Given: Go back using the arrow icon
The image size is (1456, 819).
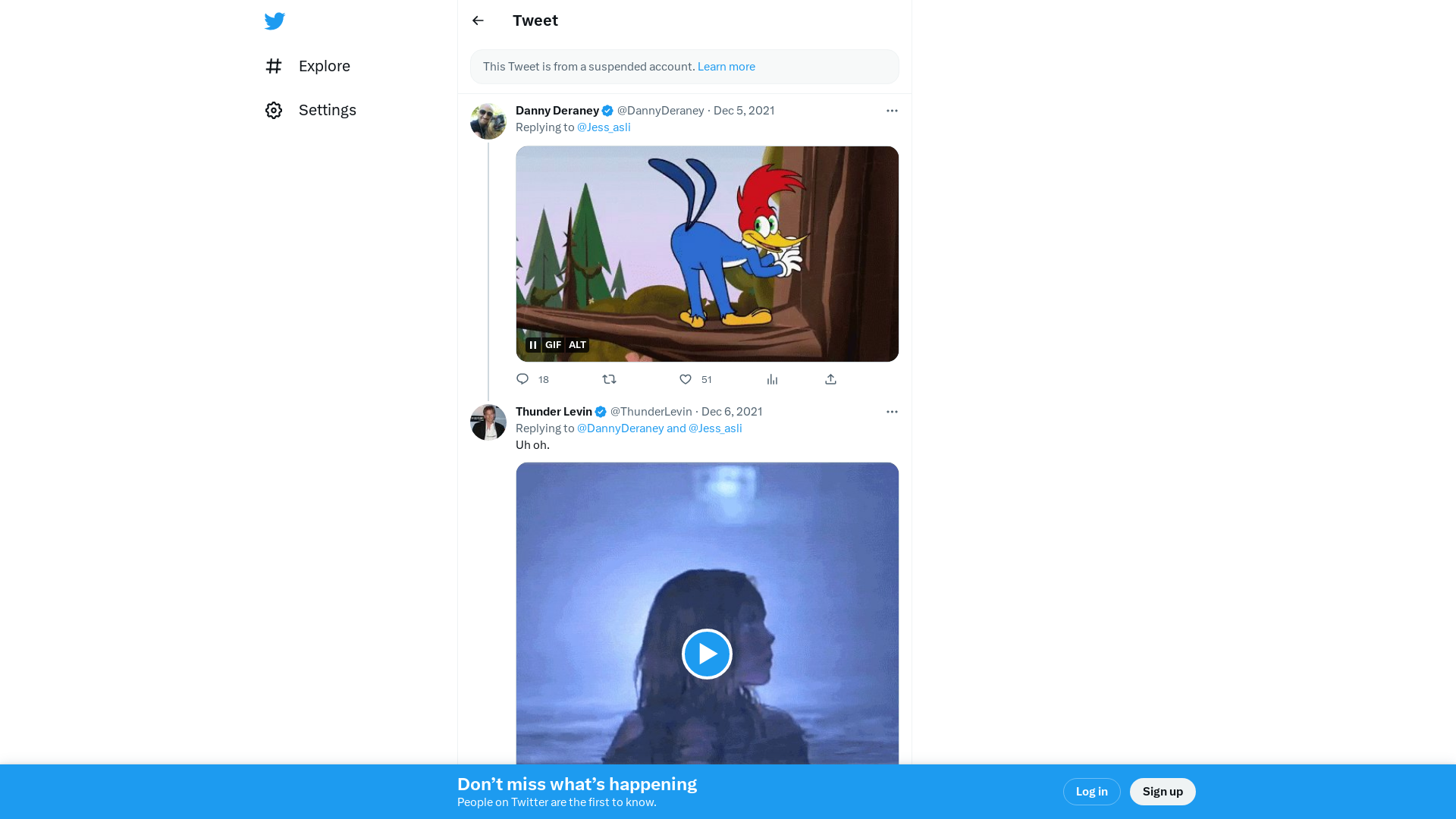Looking at the screenshot, I should tap(478, 20).
